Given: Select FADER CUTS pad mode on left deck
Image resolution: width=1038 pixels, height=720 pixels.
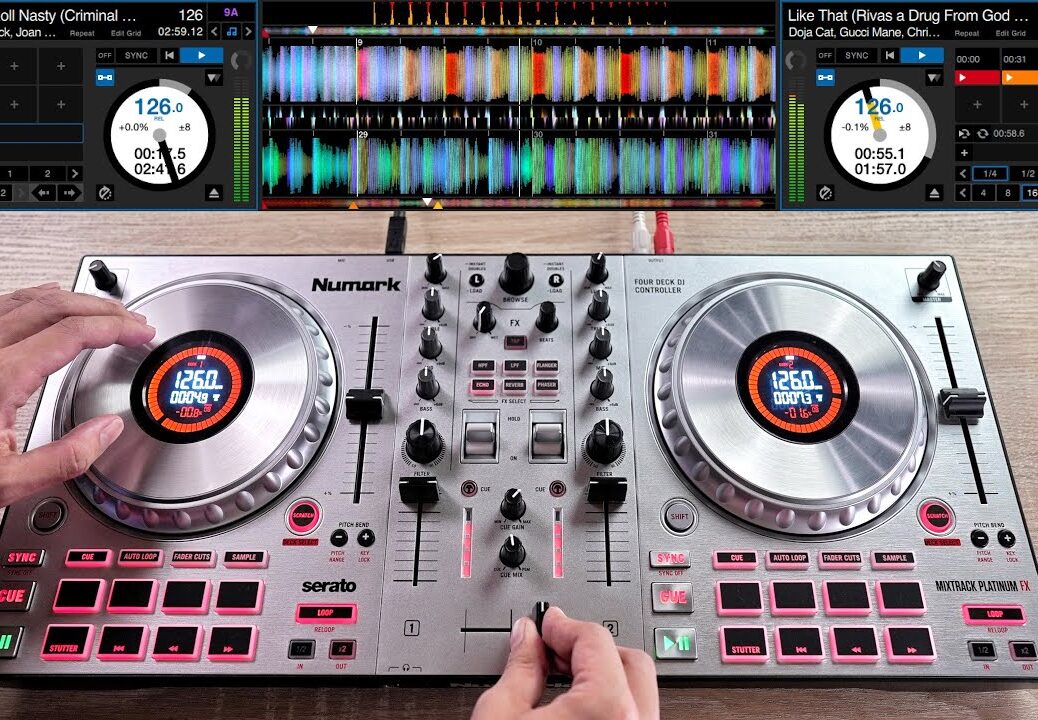Looking at the screenshot, I should point(192,558).
